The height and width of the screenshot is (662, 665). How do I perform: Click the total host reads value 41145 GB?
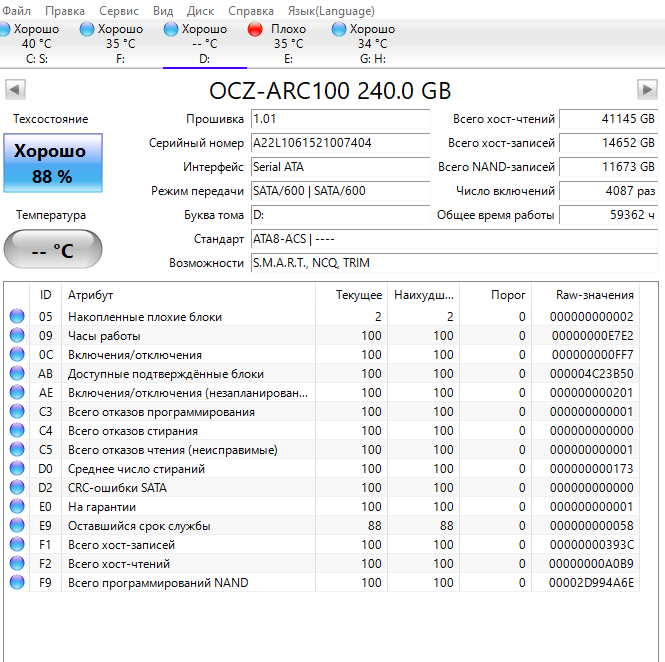[609, 119]
